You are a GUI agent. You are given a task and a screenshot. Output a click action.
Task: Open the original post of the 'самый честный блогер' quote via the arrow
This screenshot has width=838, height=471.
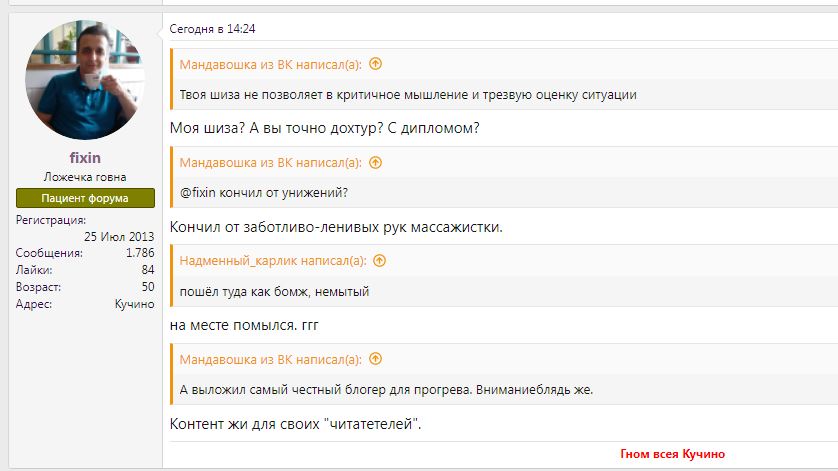click(376, 359)
